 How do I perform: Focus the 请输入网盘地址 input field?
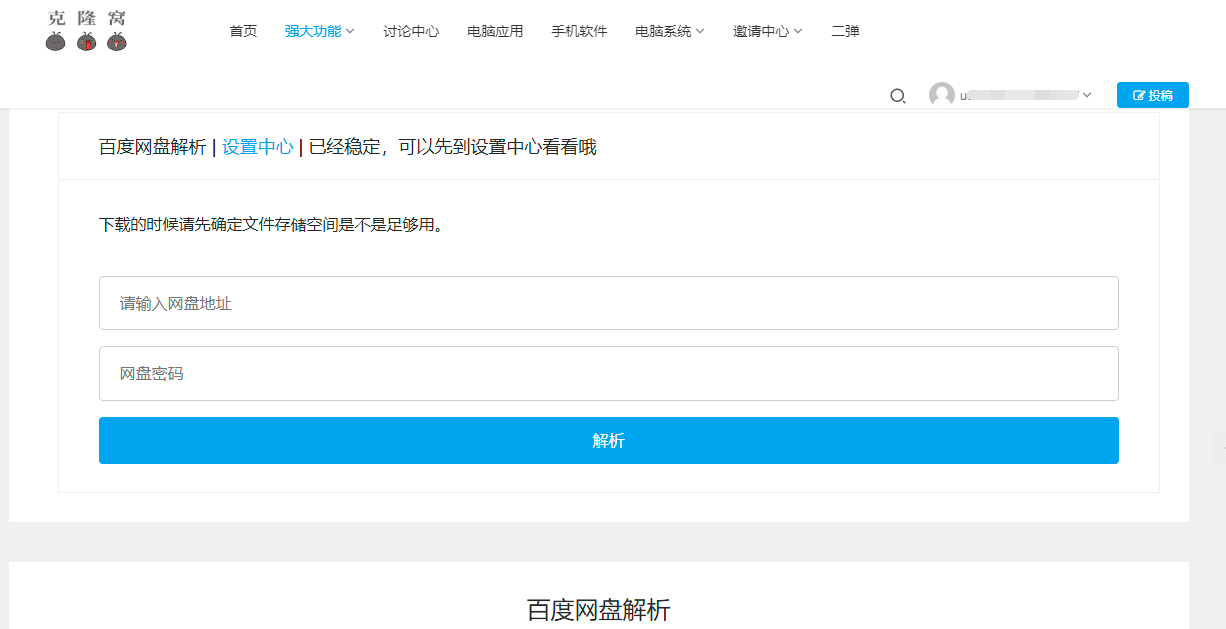pos(608,303)
